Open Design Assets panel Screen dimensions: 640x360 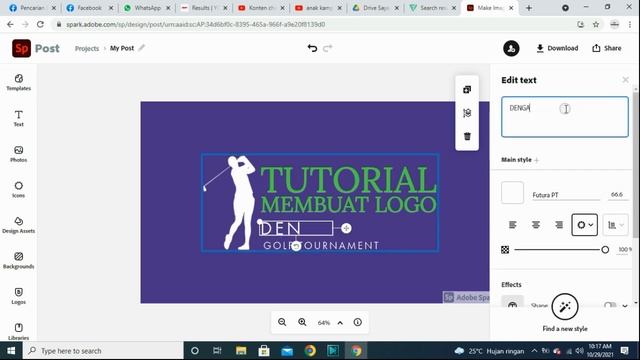18,225
